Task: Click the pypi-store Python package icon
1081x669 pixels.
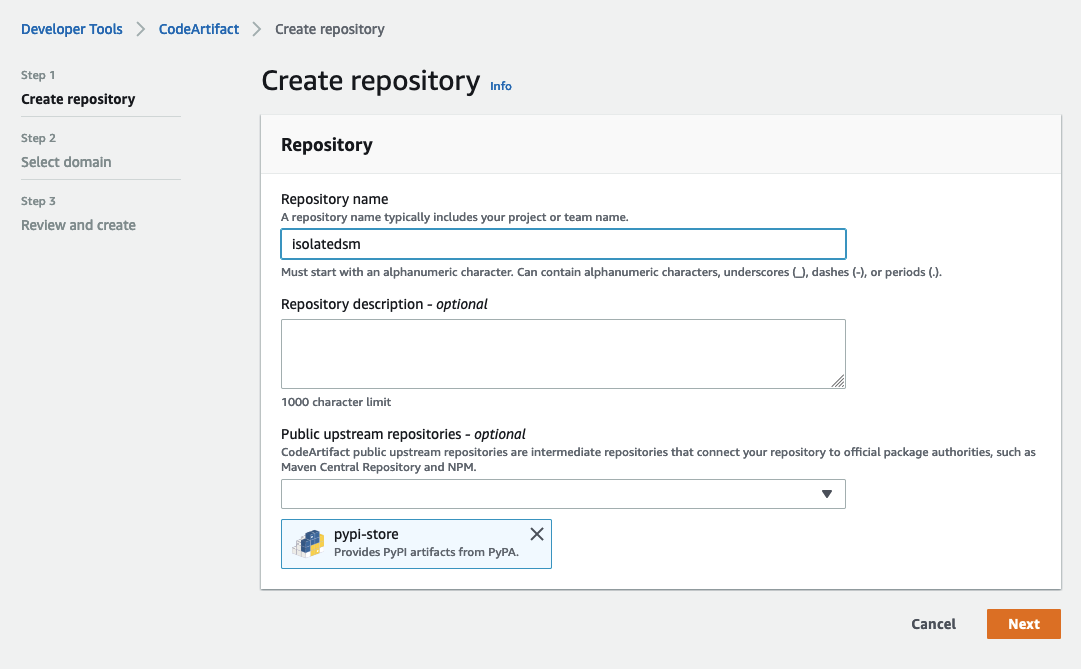Action: tap(308, 543)
